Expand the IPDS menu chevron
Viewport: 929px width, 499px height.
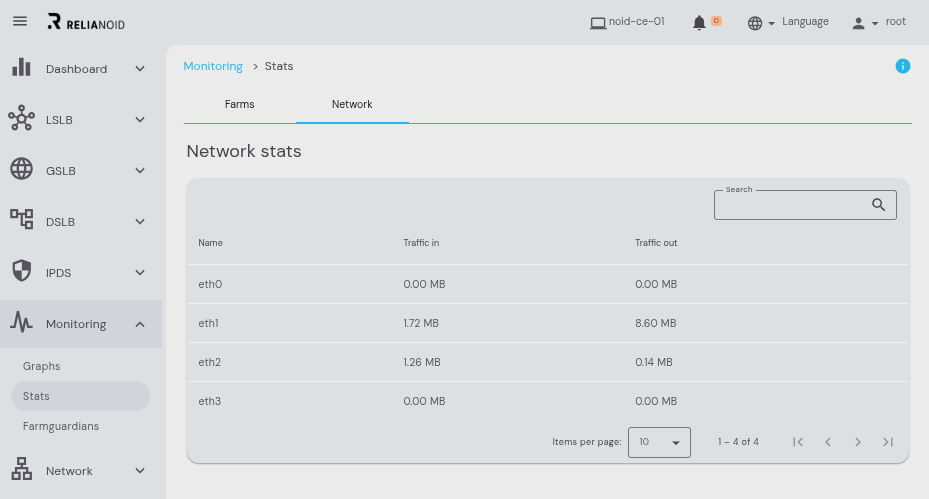pyautogui.click(x=140, y=273)
